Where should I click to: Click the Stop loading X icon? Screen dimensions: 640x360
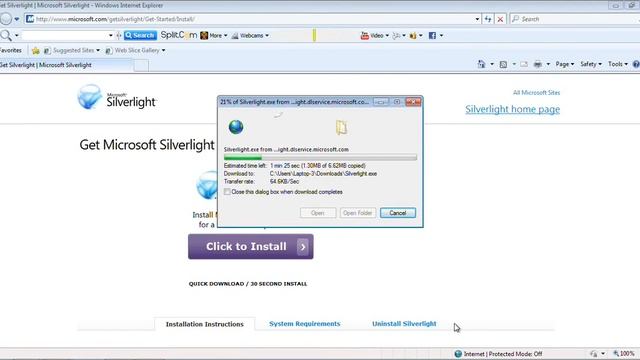[x=500, y=19]
